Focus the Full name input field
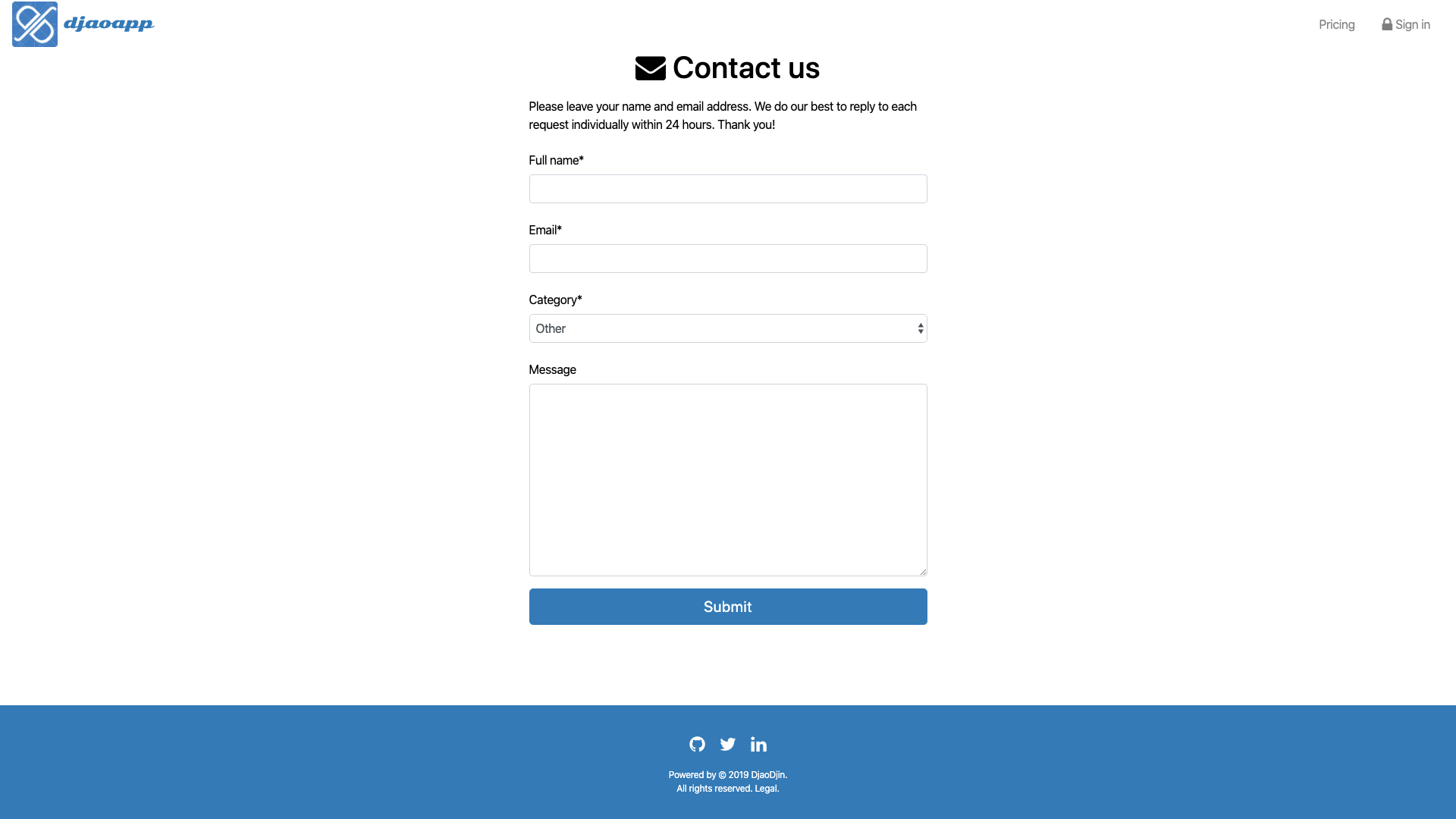1456x819 pixels. tap(728, 189)
